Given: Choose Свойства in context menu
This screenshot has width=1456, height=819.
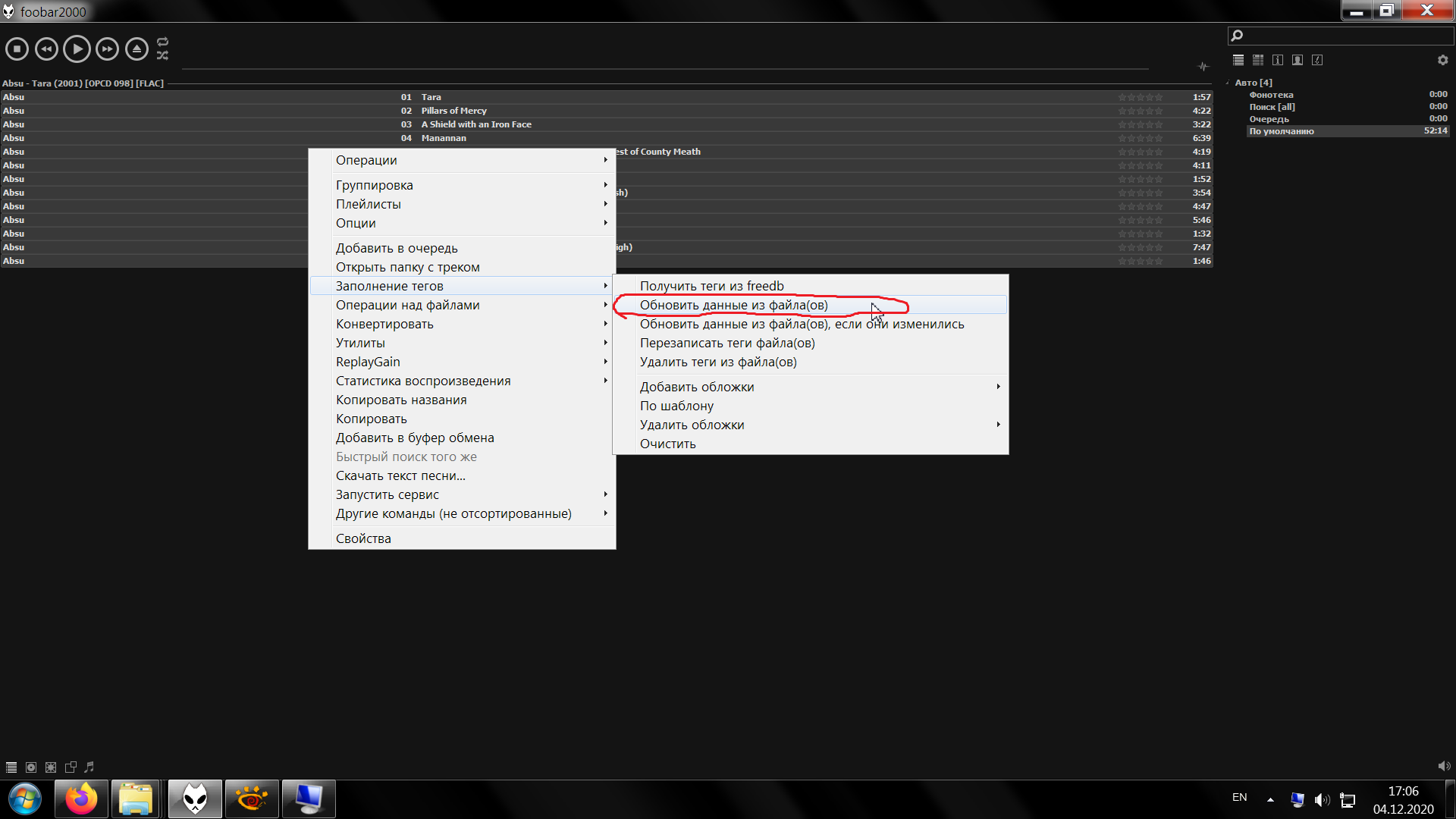Looking at the screenshot, I should pos(363,538).
